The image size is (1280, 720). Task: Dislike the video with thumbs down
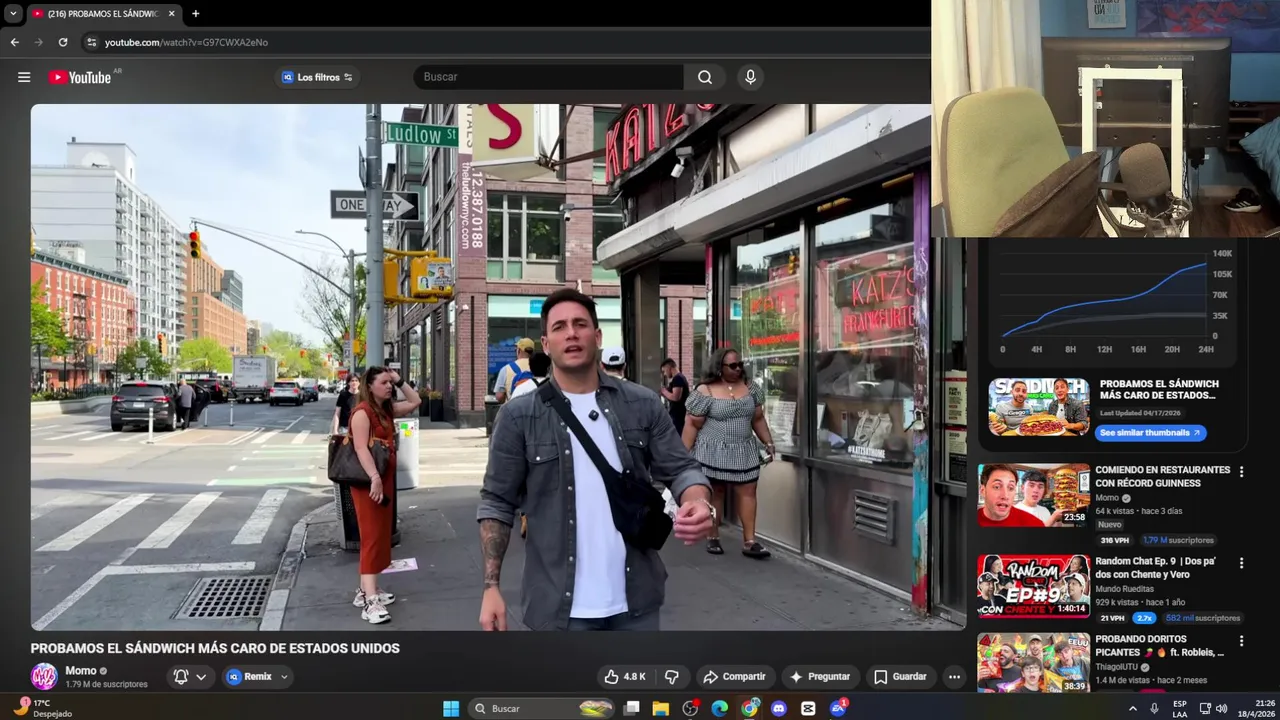click(672, 677)
